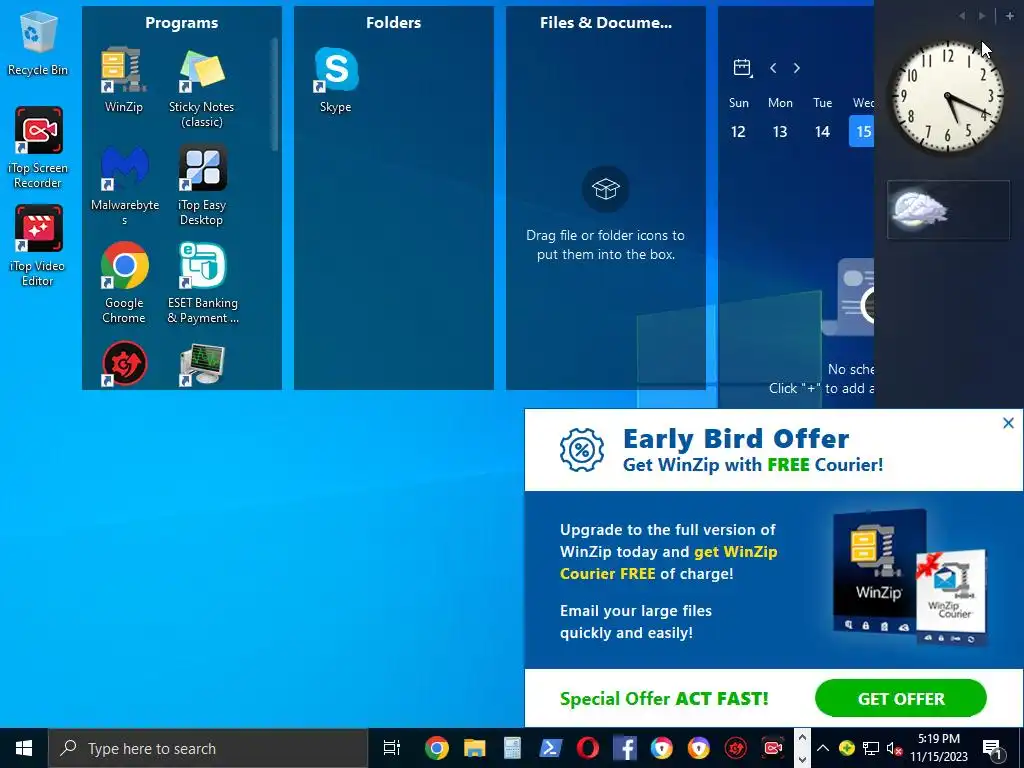Open Facebook from the taskbar
The image size is (1024, 768).
pyautogui.click(x=625, y=748)
